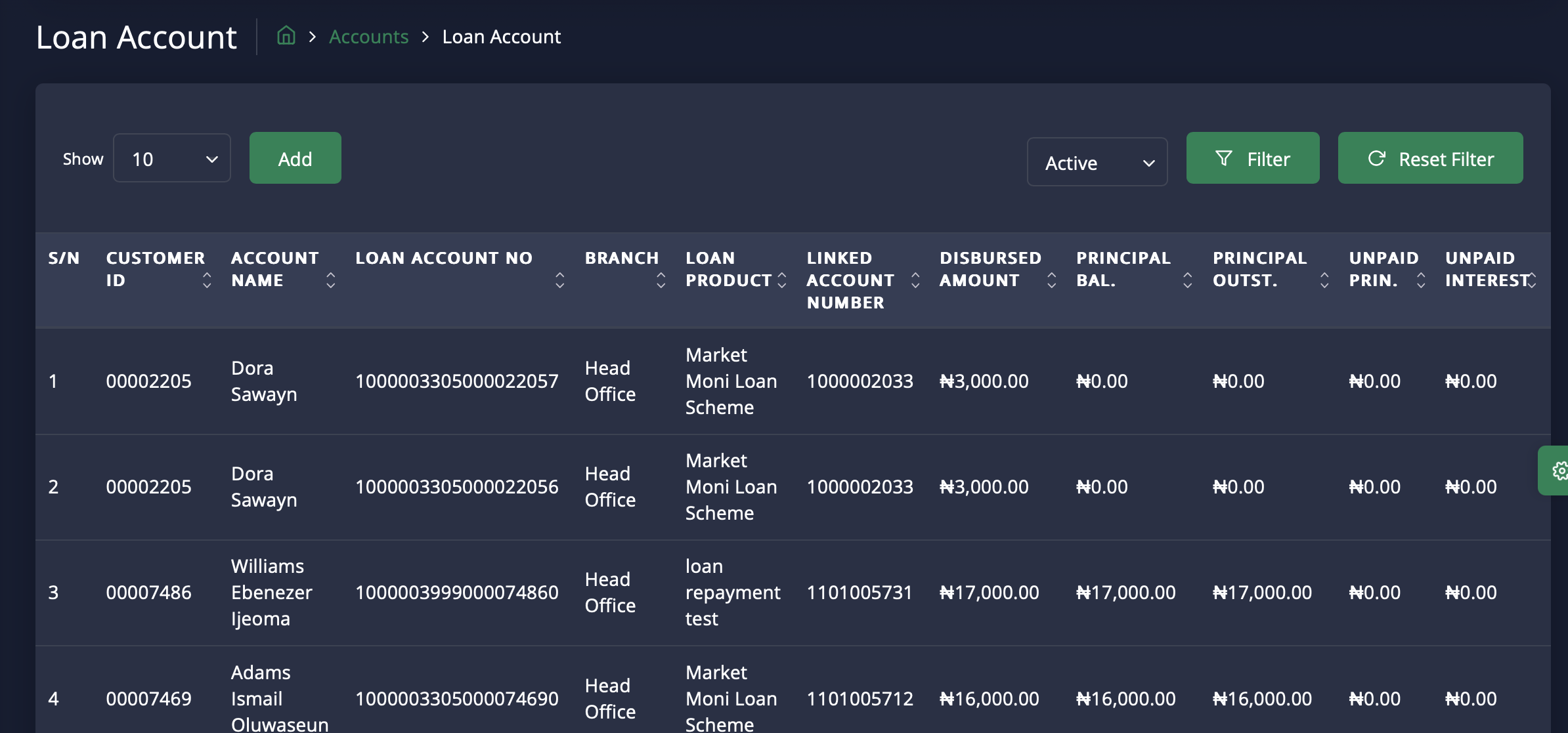Click the home icon in breadcrumb

(286, 35)
